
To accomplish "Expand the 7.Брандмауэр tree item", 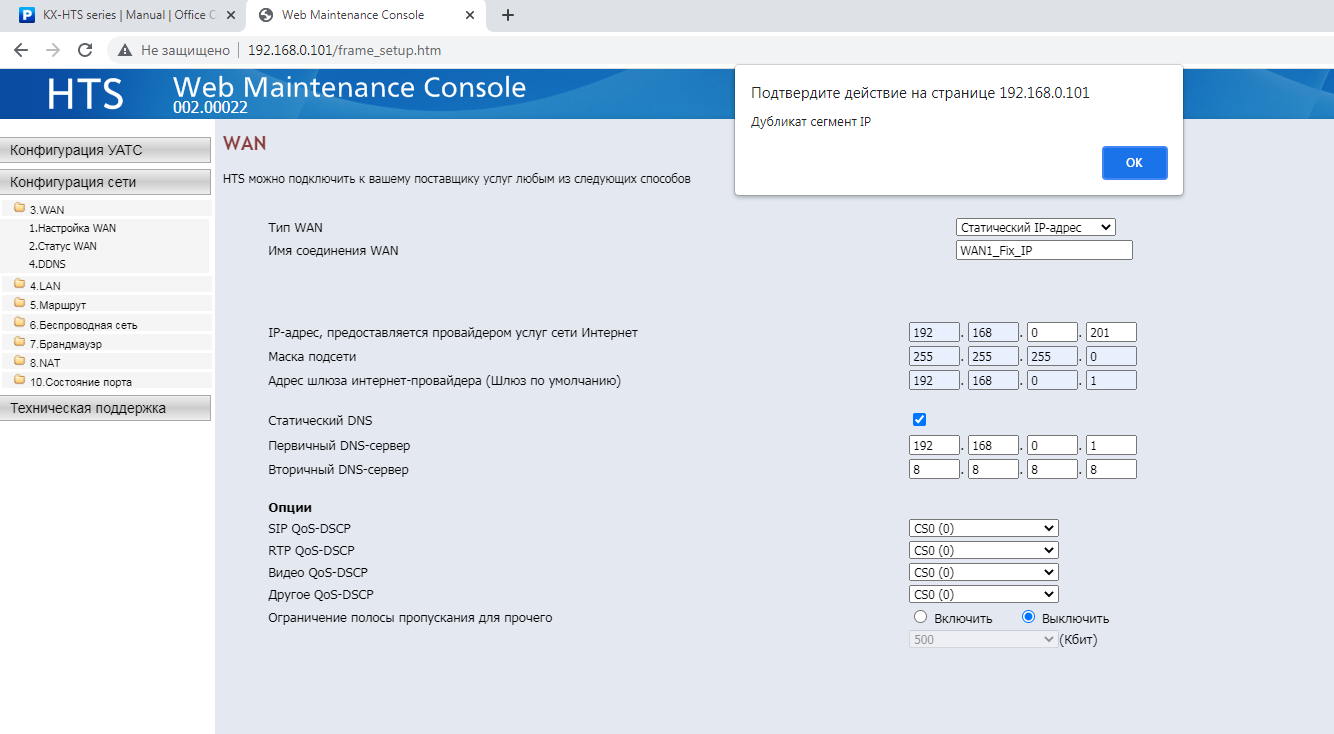I will tap(66, 344).
